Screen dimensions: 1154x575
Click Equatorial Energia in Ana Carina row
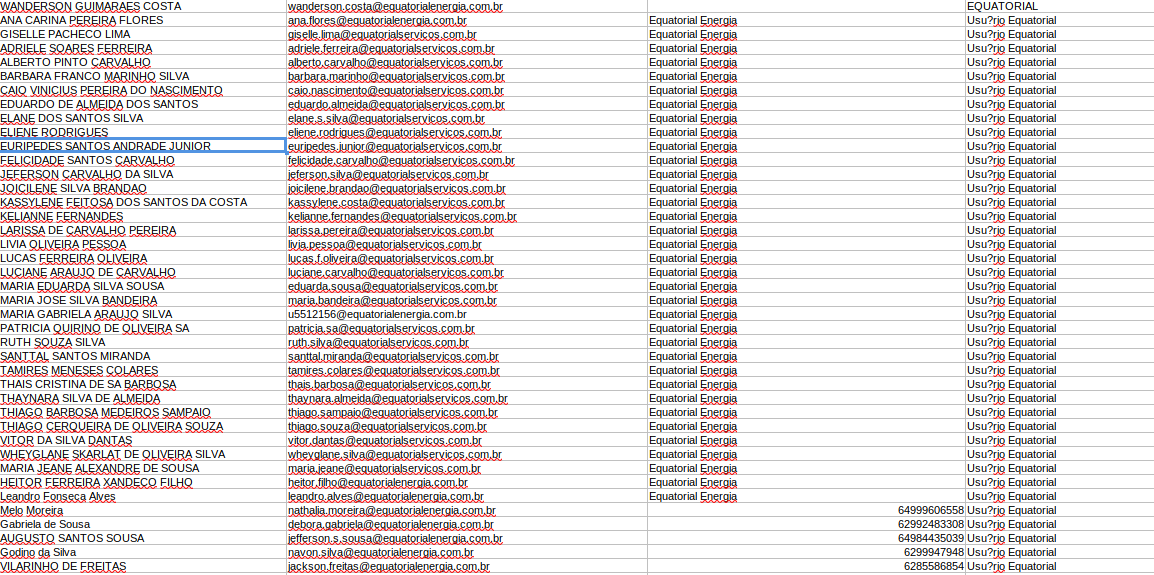pyautogui.click(x=693, y=20)
